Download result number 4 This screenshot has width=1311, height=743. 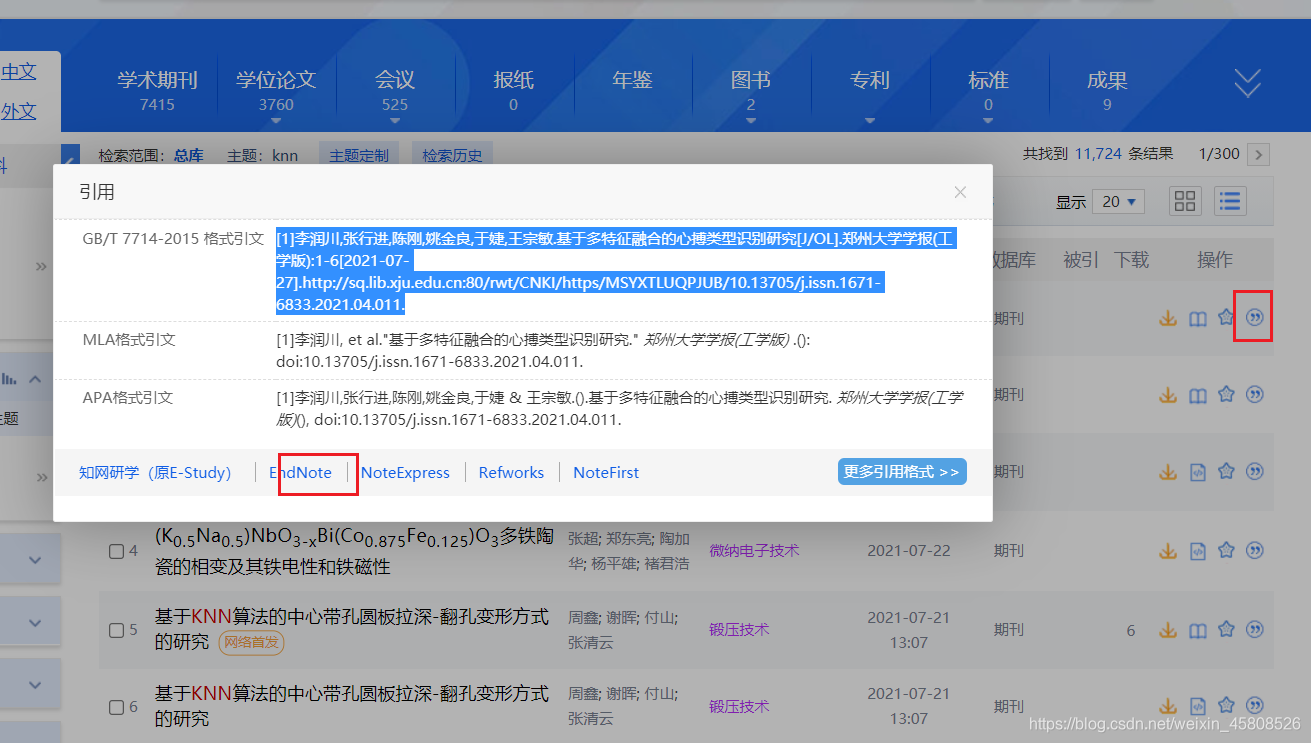click(x=1167, y=550)
